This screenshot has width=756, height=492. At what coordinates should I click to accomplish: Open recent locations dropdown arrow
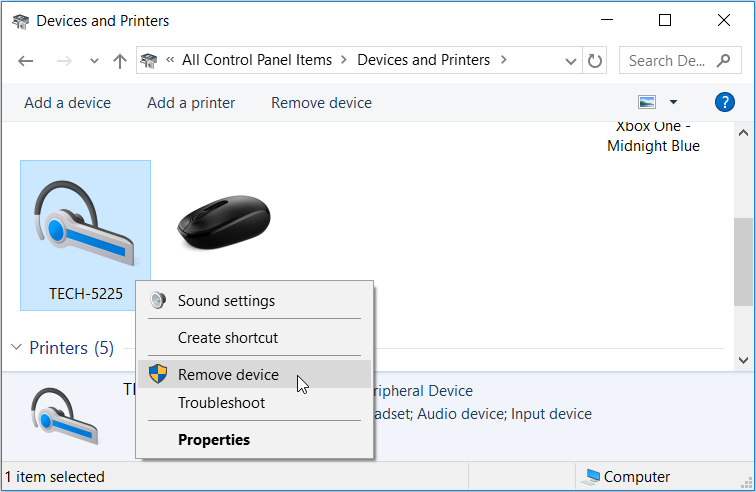pyautogui.click(x=94, y=61)
